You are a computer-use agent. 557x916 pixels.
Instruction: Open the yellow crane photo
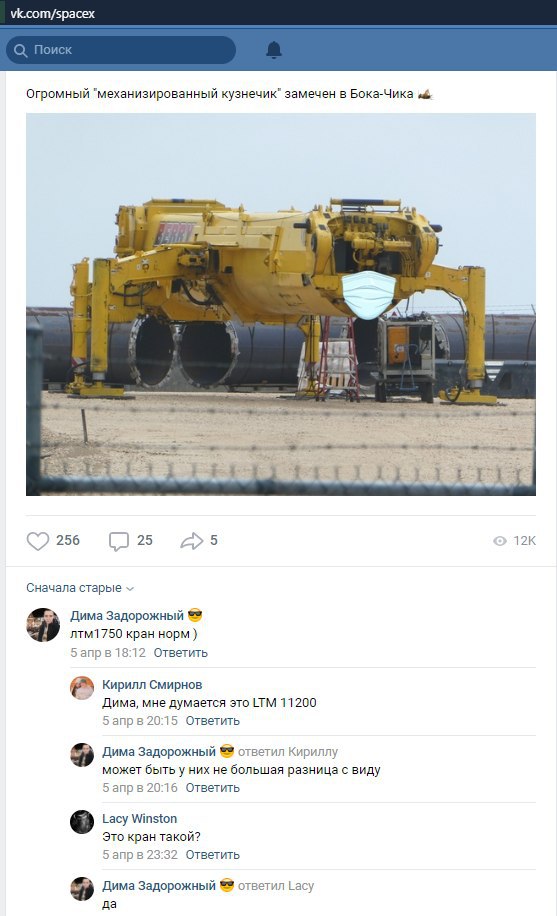[x=281, y=304]
